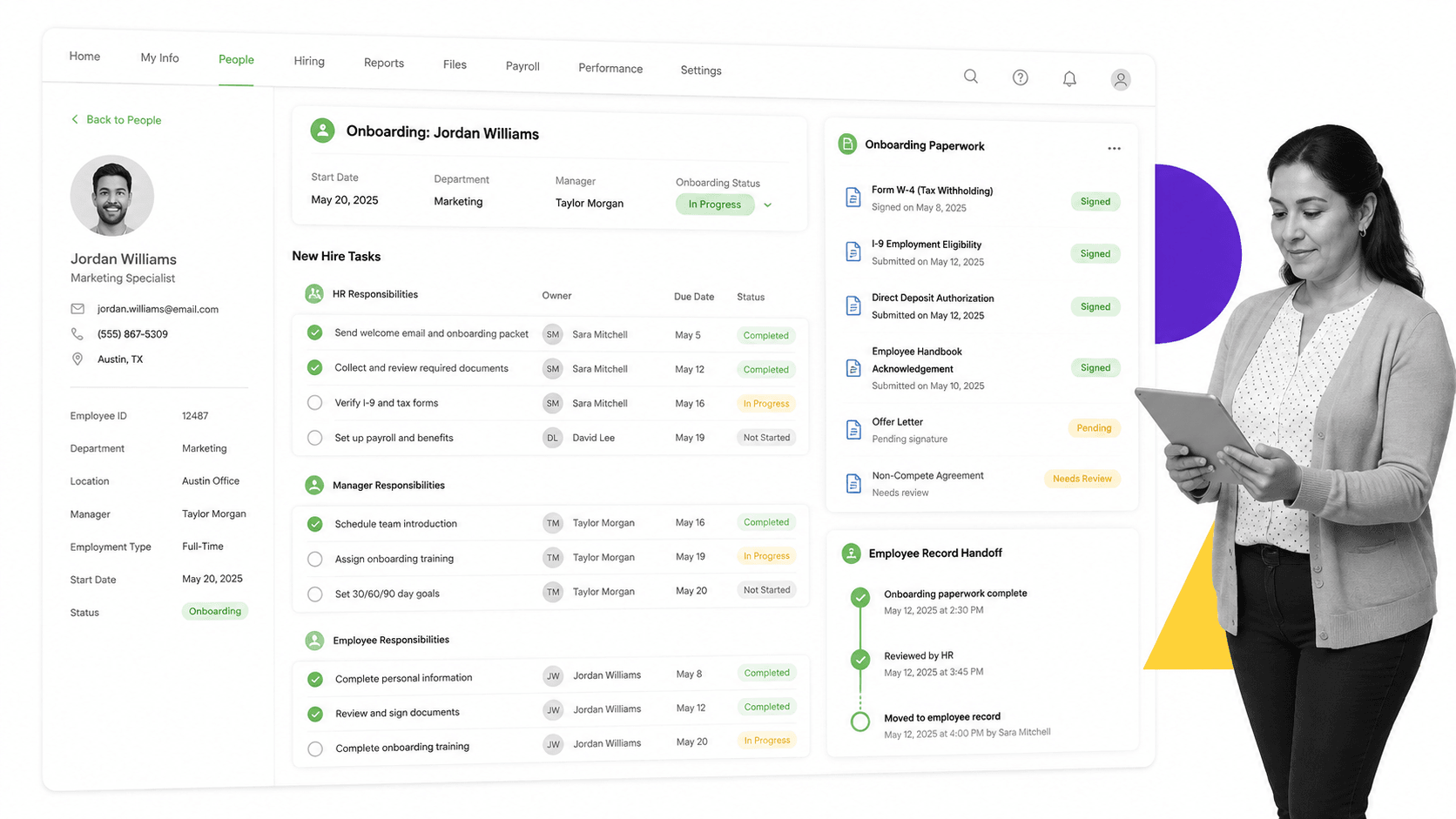Click the Needs Review badge on Non-Compete Agreement
Image resolution: width=1456 pixels, height=819 pixels.
[x=1082, y=479]
